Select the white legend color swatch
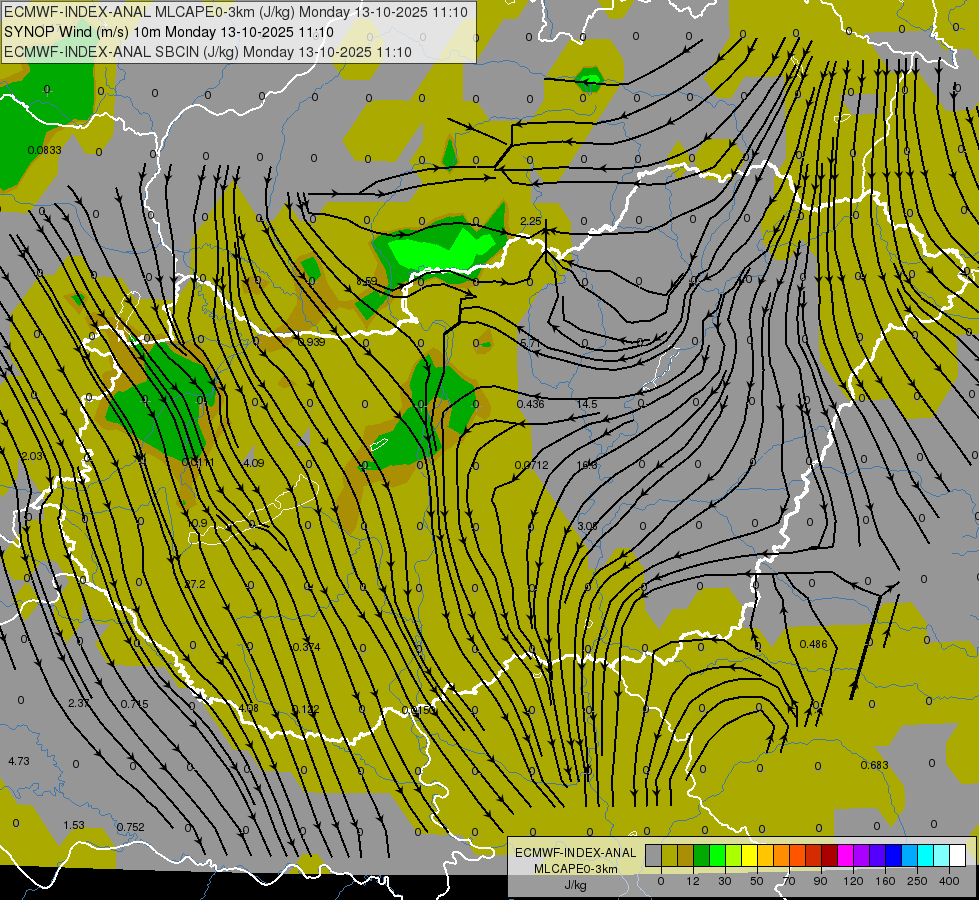 [x=957, y=855]
